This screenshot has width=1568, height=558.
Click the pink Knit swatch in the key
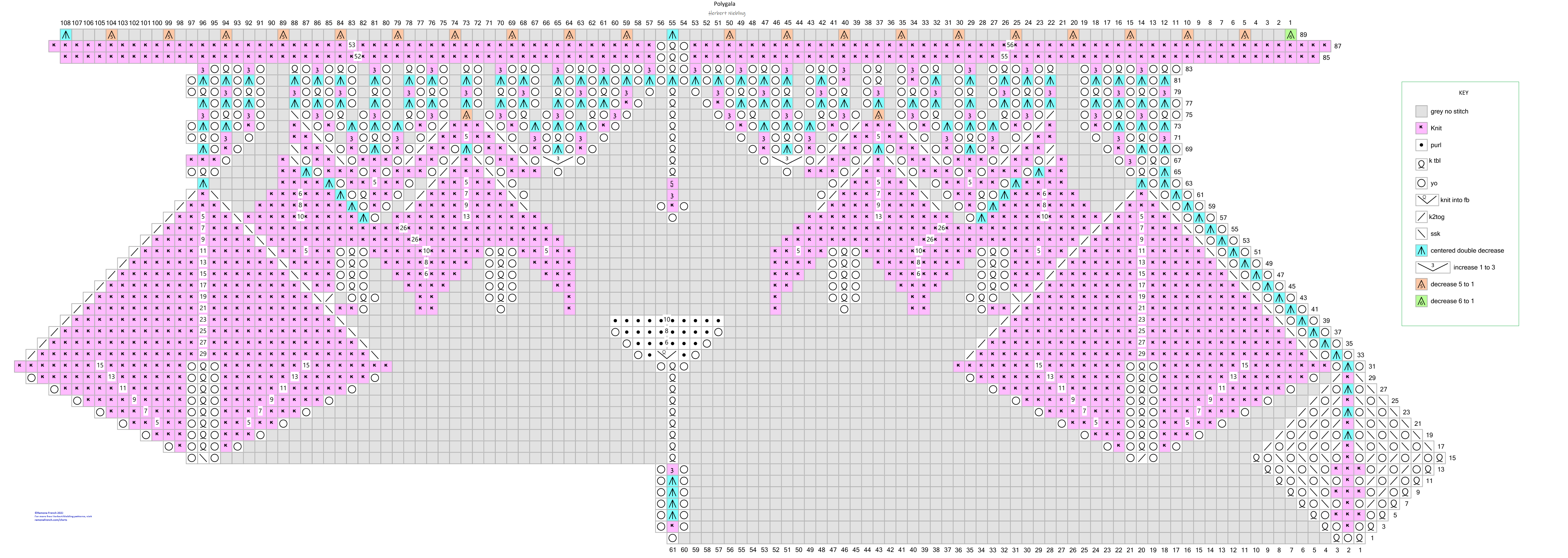(1421, 128)
